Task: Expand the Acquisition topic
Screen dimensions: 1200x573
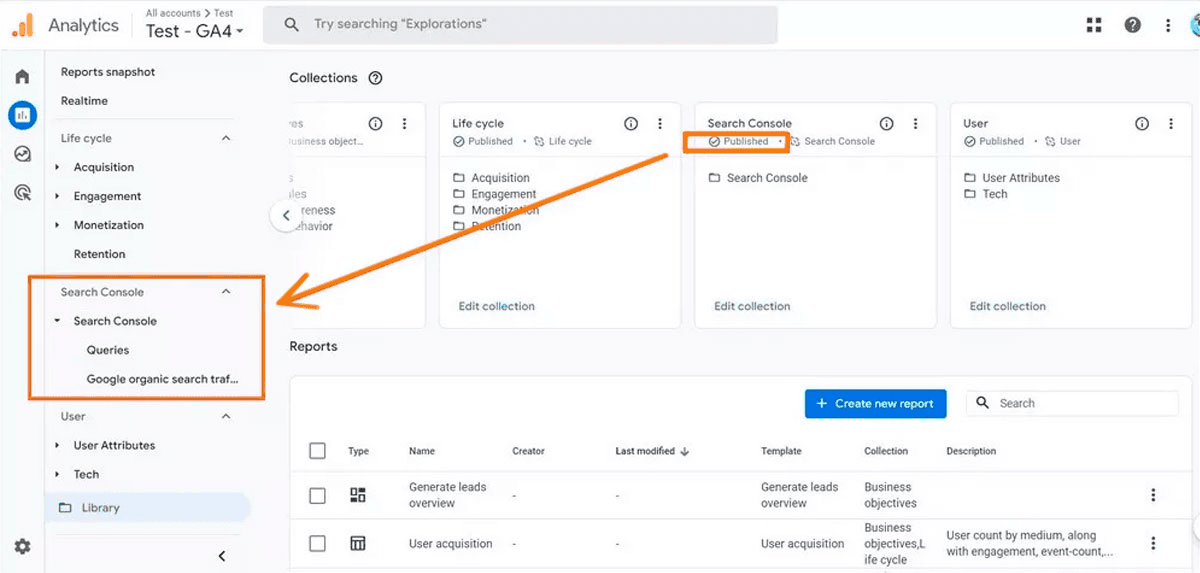Action: tap(58, 167)
